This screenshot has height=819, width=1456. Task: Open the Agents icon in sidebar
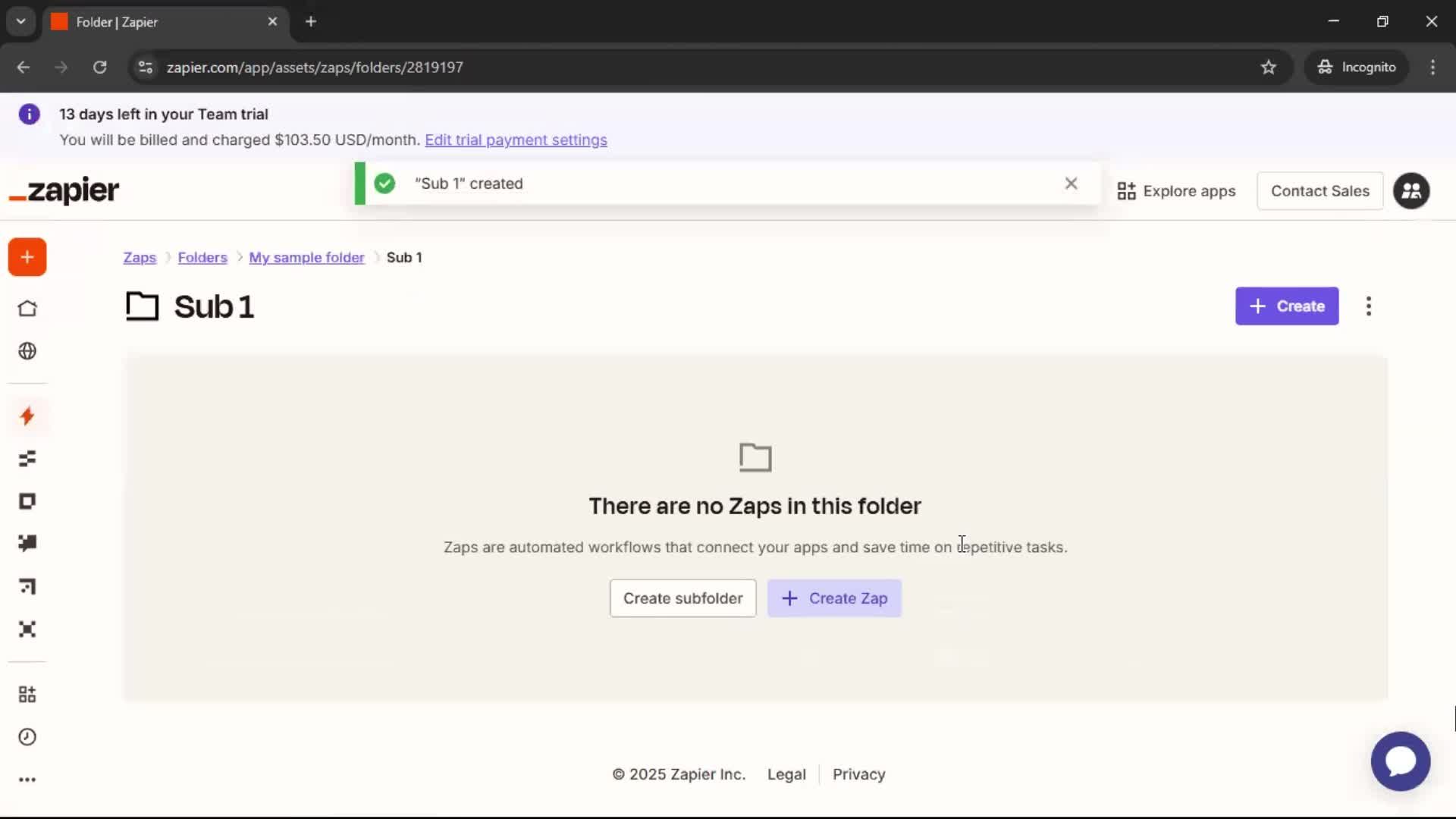(27, 629)
